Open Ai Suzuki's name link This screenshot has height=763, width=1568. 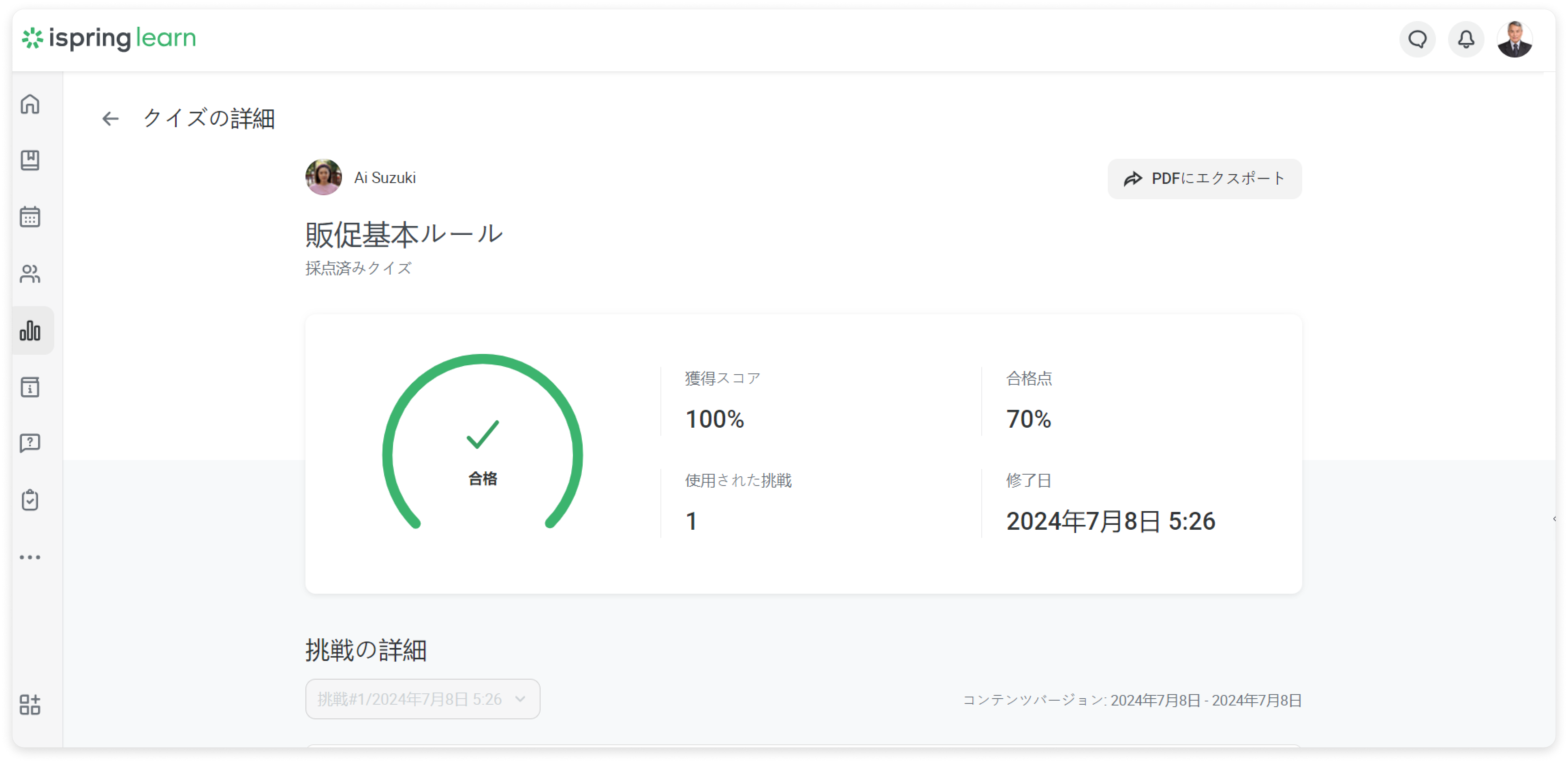(x=385, y=178)
